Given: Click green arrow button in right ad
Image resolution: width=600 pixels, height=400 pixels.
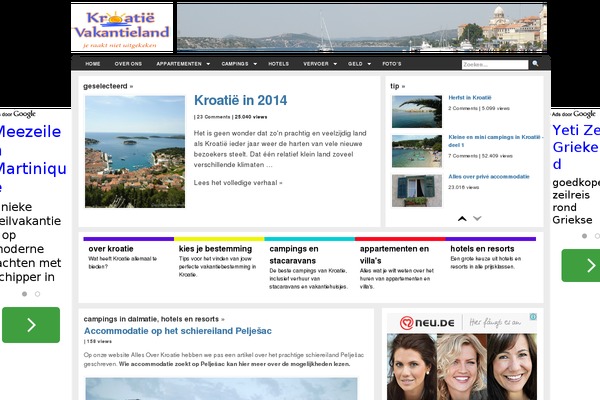Looking at the screenshot, I should 581,265.
